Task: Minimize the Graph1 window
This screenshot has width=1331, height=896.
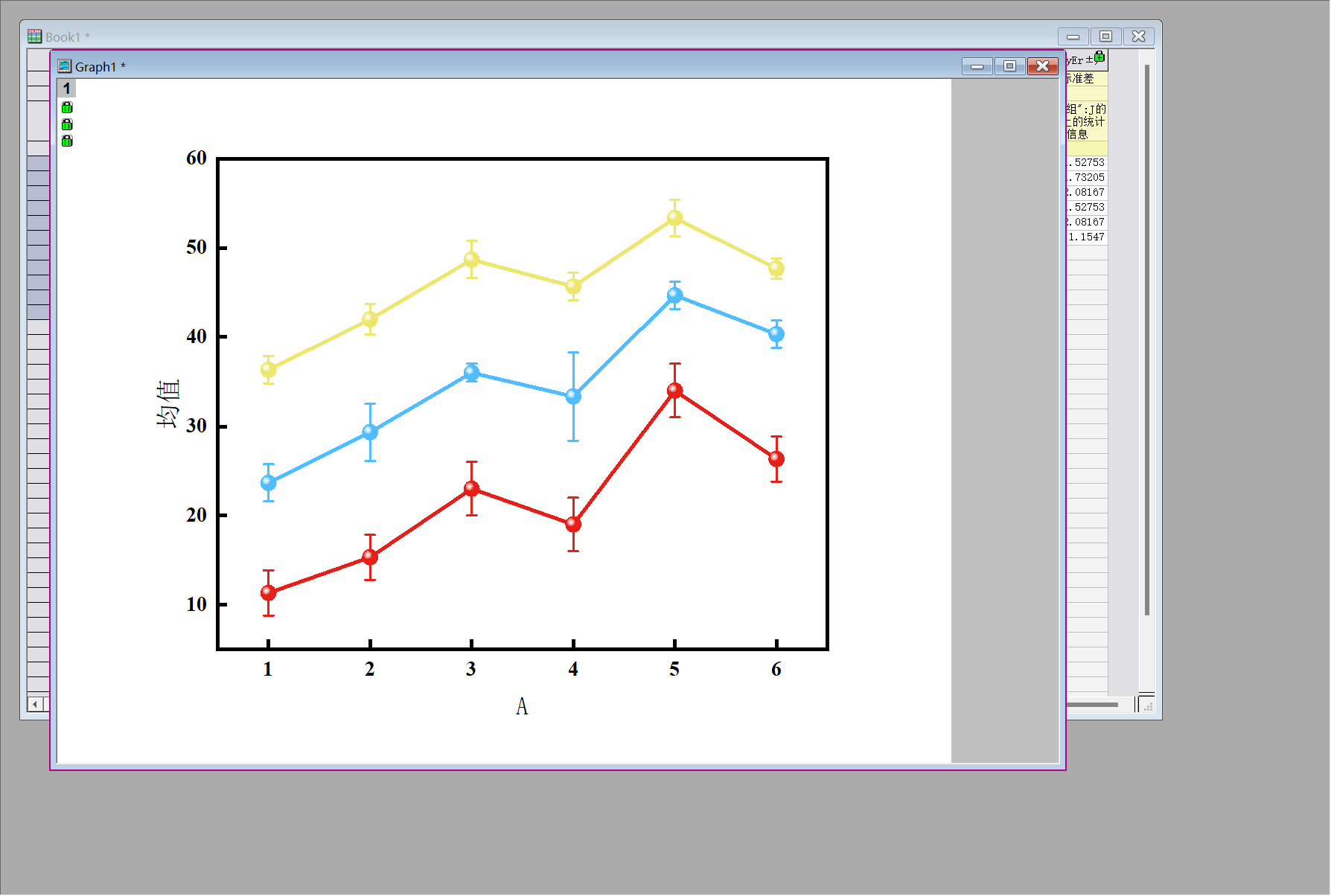Action: pyautogui.click(x=977, y=66)
